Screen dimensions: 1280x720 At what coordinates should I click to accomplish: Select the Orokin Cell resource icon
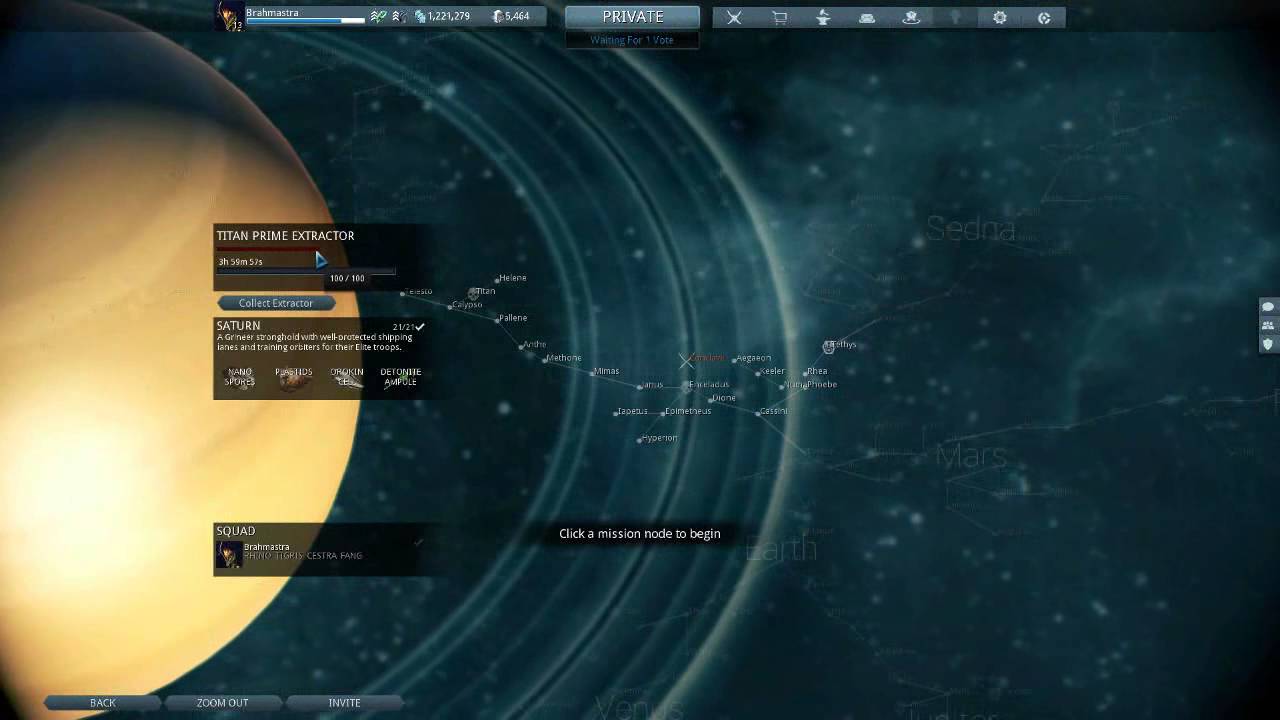pyautogui.click(x=347, y=377)
